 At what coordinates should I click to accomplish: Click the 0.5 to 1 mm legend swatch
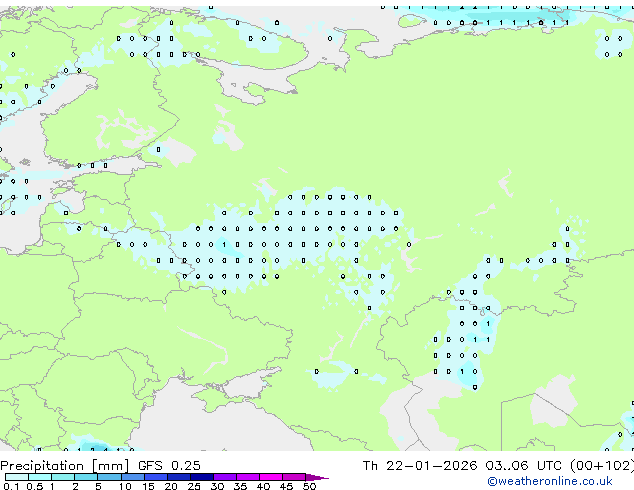40,477
